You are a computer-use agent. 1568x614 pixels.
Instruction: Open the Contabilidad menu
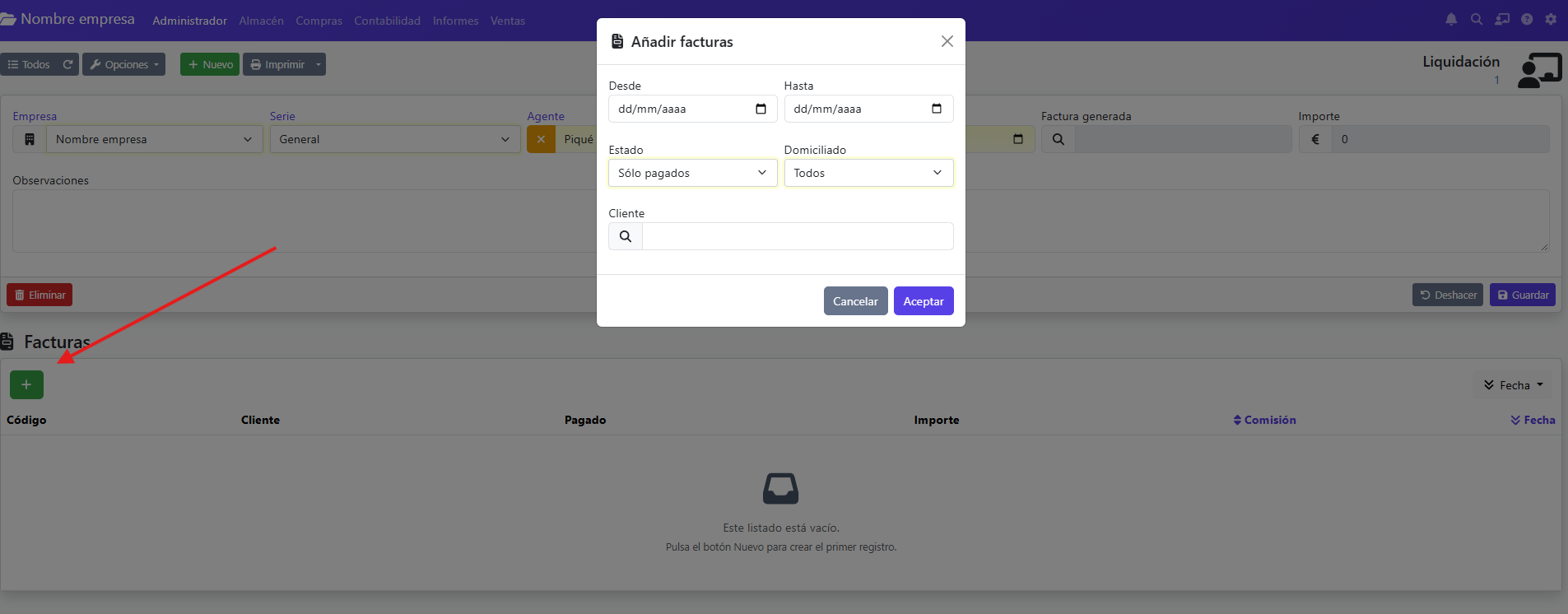[387, 21]
